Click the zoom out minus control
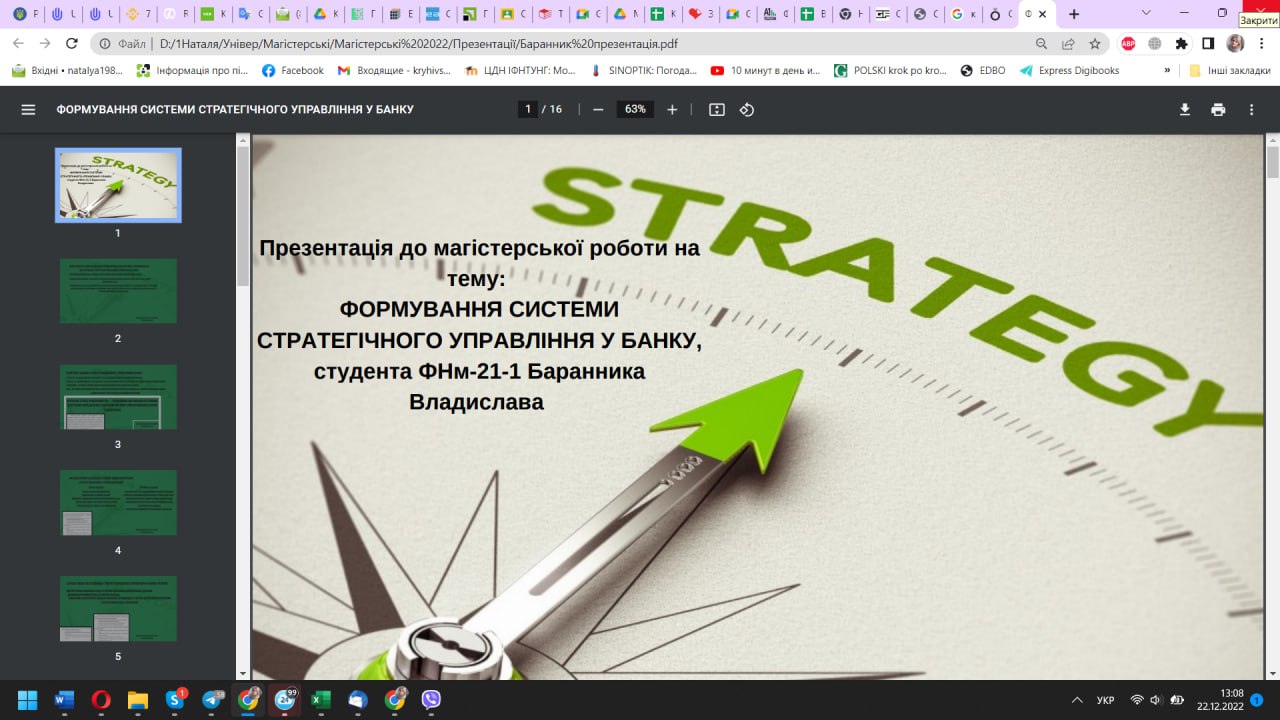Image resolution: width=1280 pixels, height=720 pixels. pyautogui.click(x=597, y=109)
